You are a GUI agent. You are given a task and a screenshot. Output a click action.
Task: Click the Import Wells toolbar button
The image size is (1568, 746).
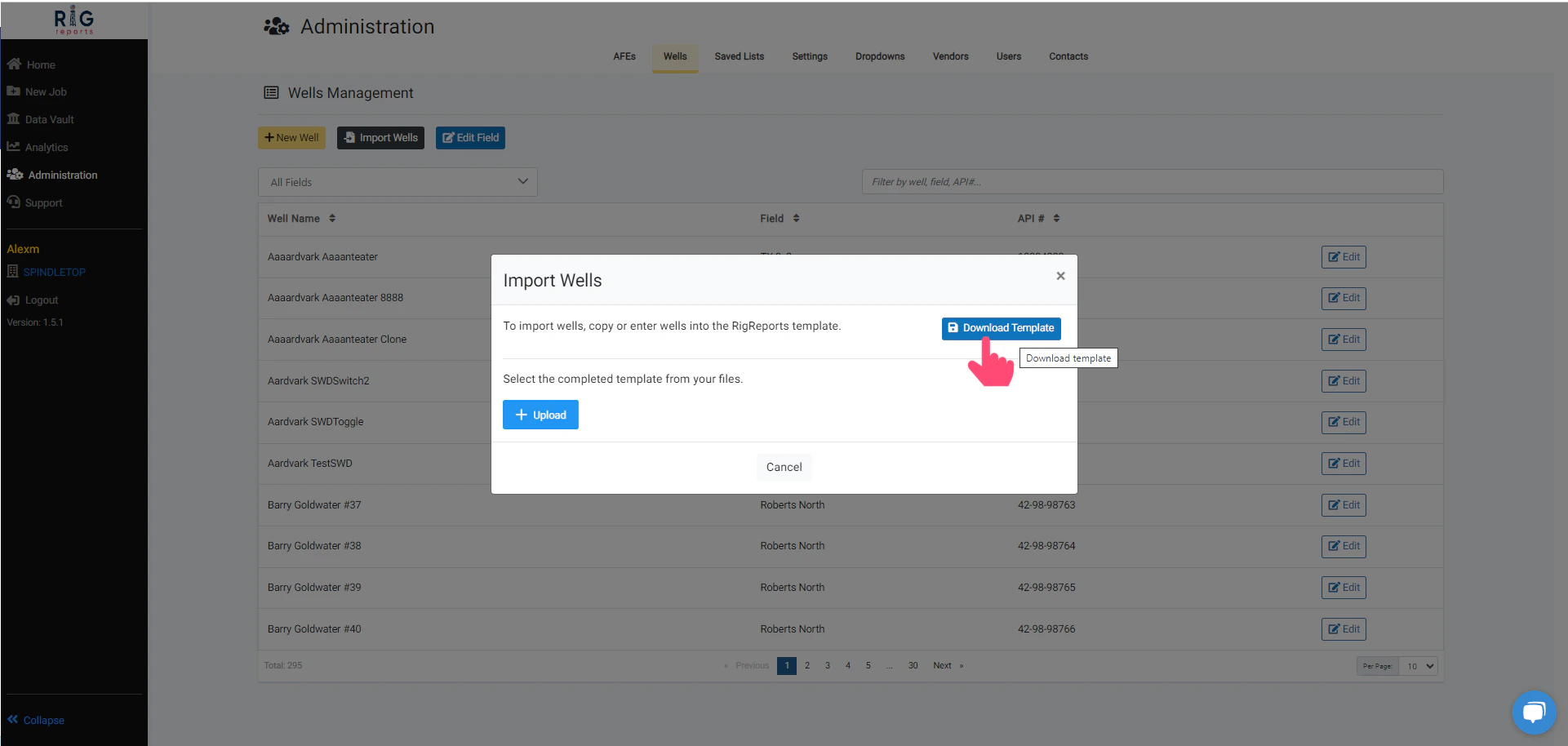point(380,138)
